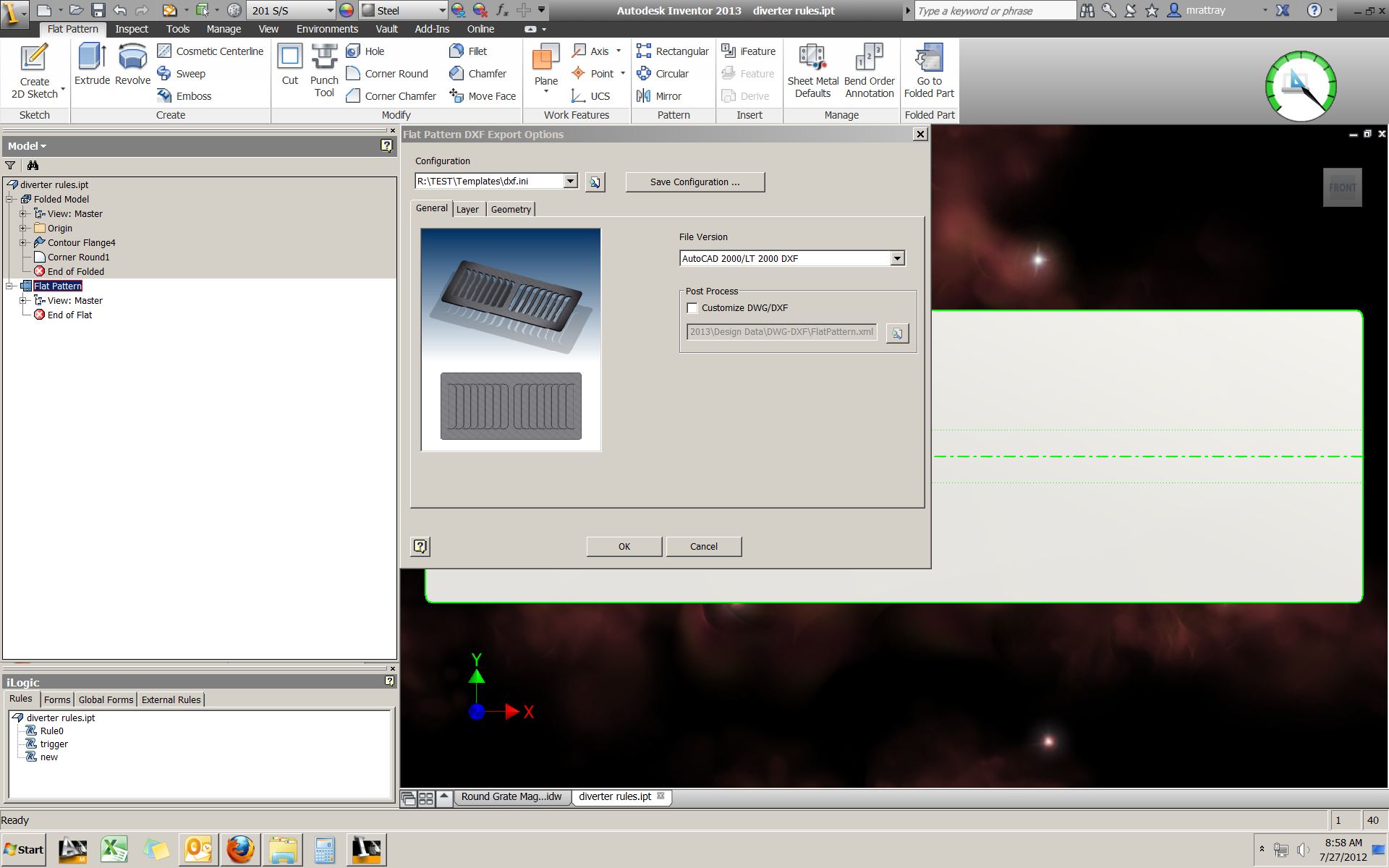Image resolution: width=1389 pixels, height=868 pixels.
Task: Expand the Contour Flange4 node
Action: [23, 242]
